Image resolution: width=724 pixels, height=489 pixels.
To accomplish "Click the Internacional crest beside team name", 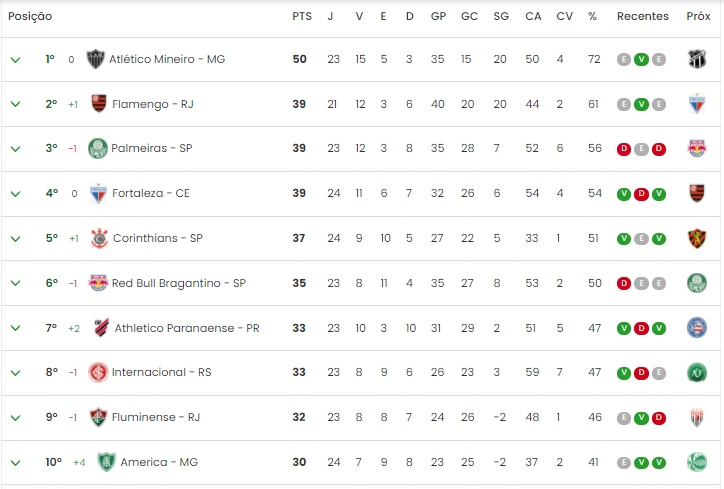I will pos(98,373).
